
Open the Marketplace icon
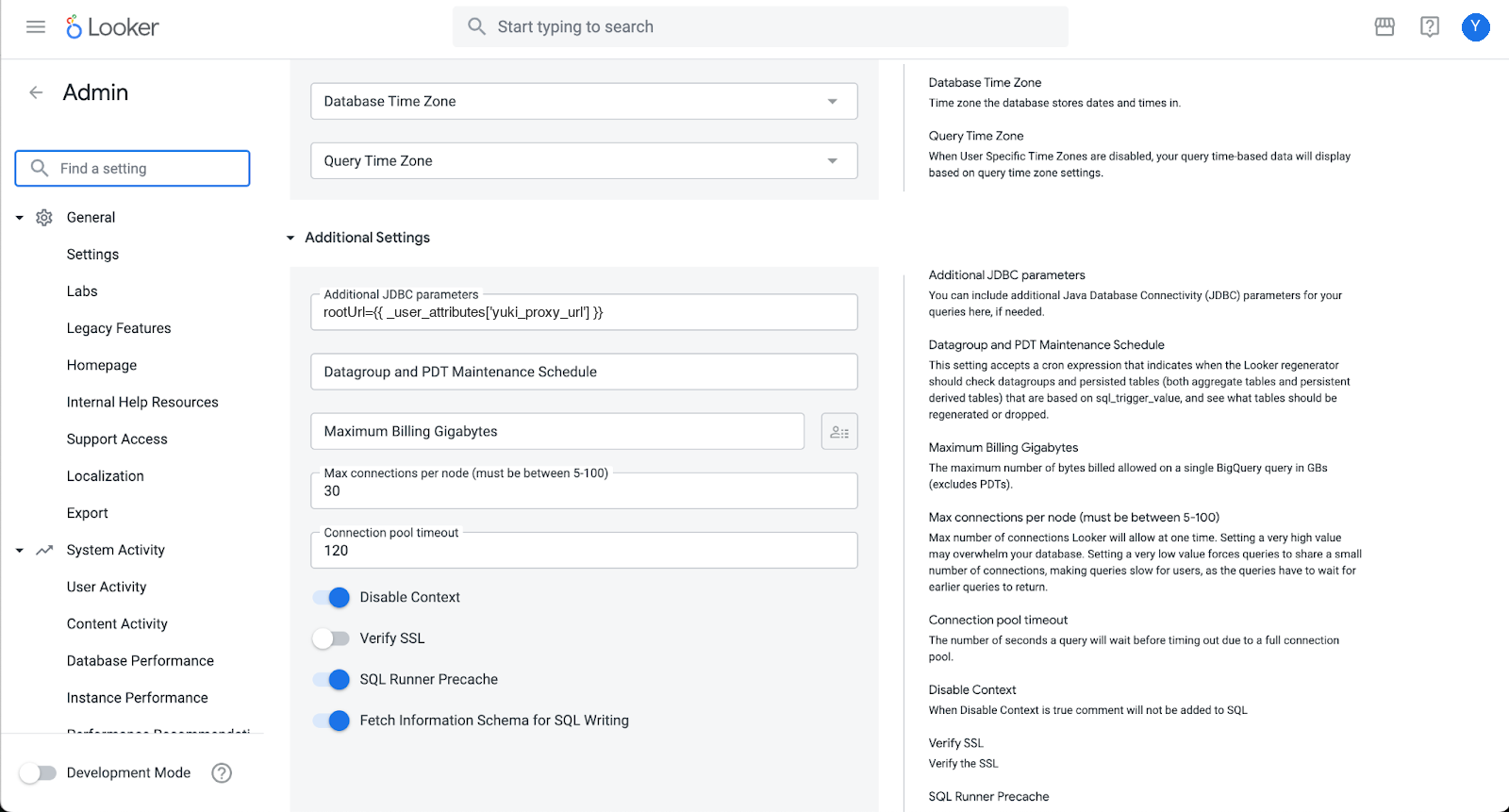coord(1385,26)
